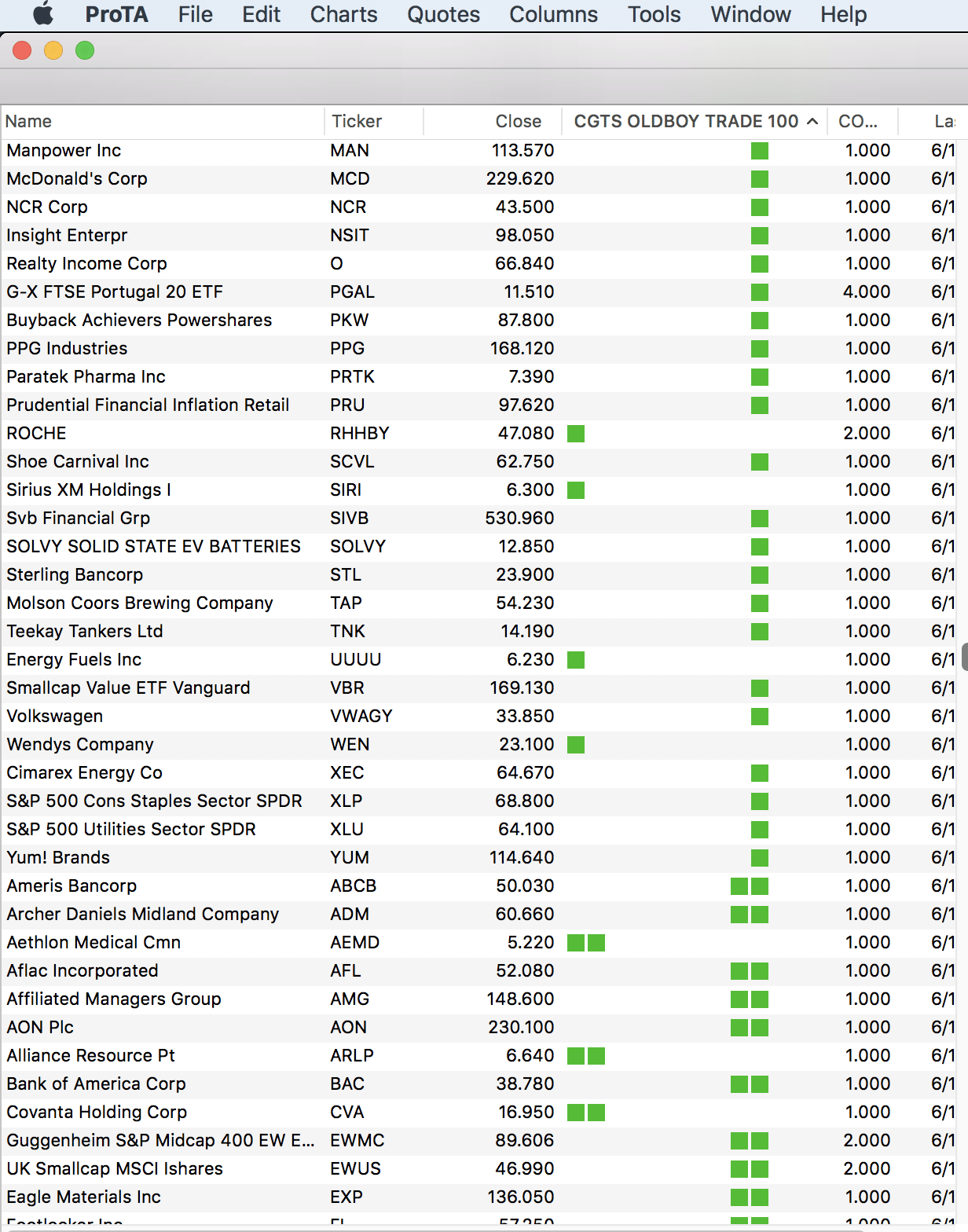The image size is (968, 1232).
Task: Select the Paratek Pharma Inc row
Action: click(x=478, y=377)
